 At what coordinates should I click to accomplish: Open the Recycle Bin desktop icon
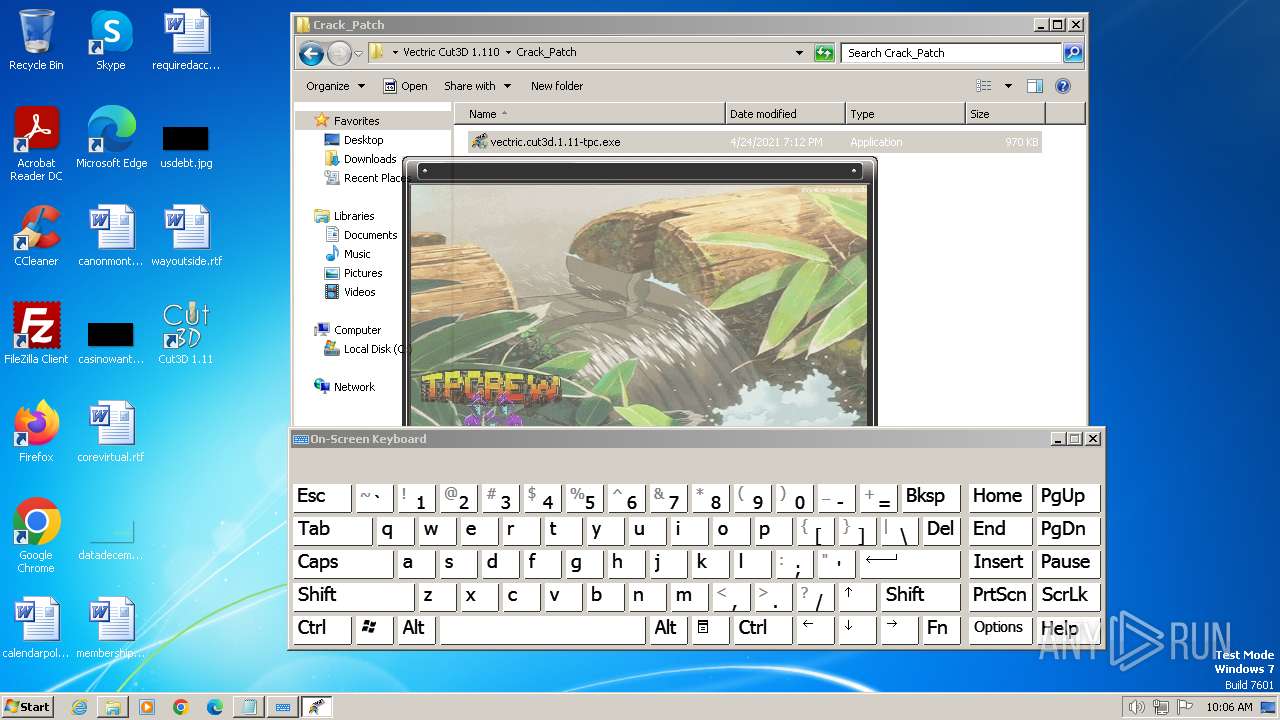tap(36, 40)
